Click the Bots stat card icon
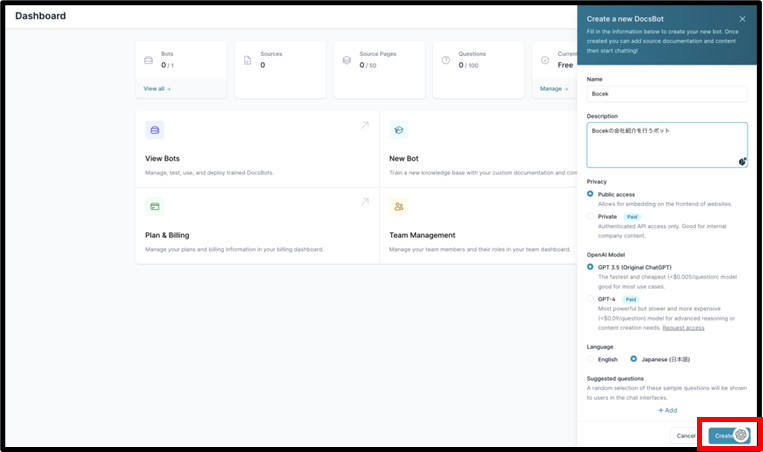The height and width of the screenshot is (452, 763). point(148,60)
